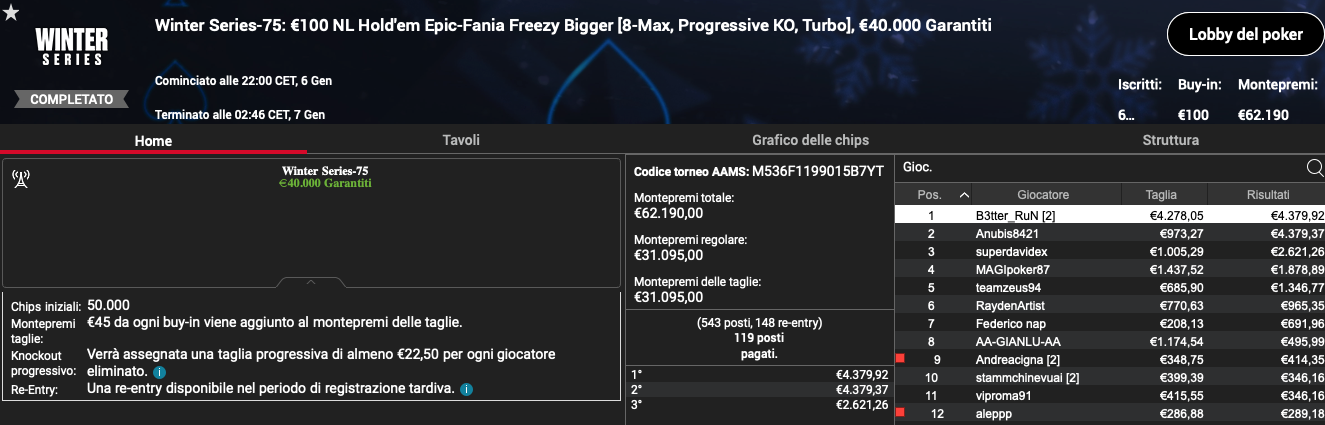Sort by the Giocatore column header
The image size is (1325, 425).
(x=1043, y=195)
